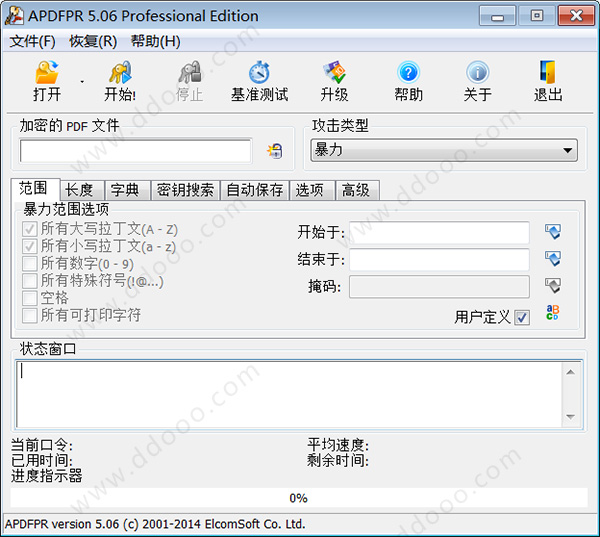Click the icon beside the 结束于 field
The image size is (600, 537).
tap(553, 258)
